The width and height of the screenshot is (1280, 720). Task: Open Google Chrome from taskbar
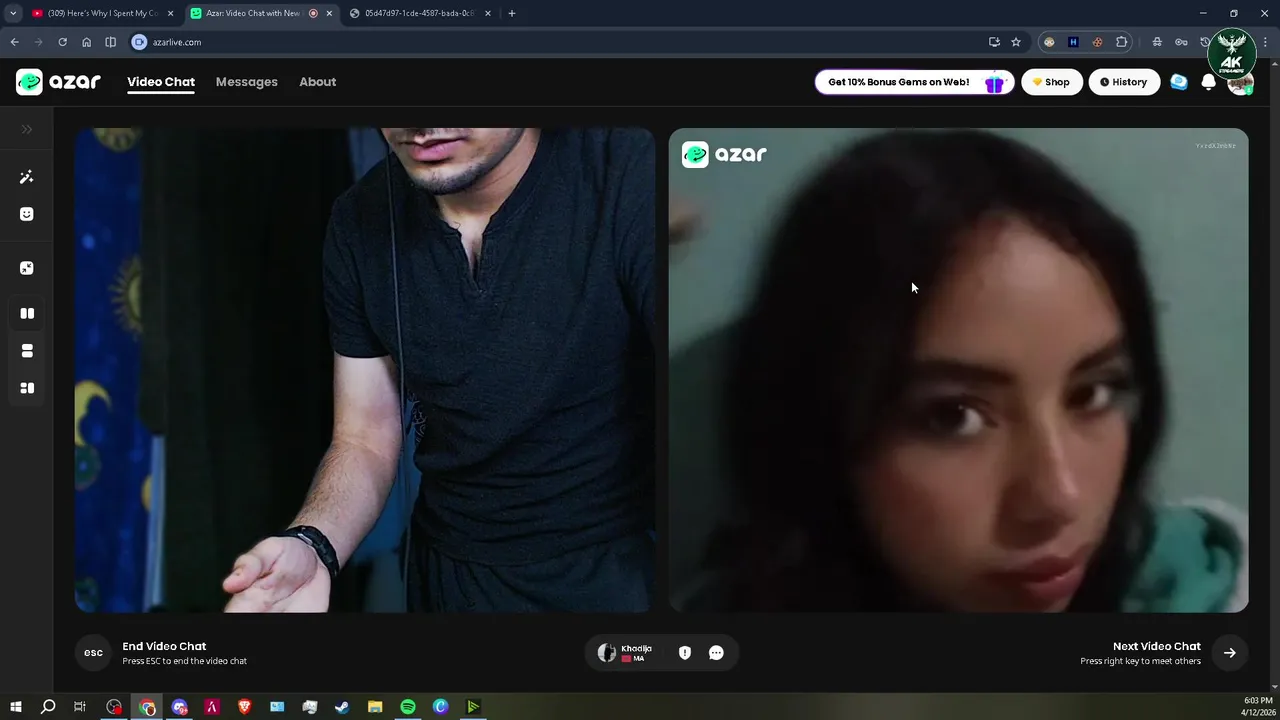point(147,707)
